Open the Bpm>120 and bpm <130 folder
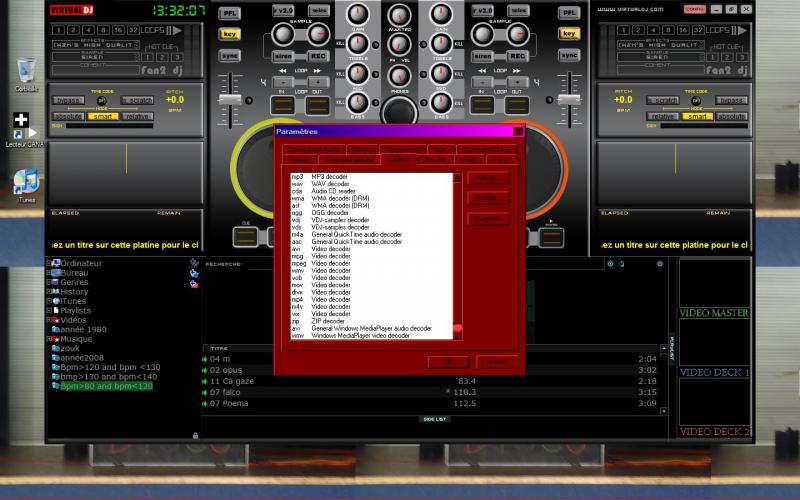800x500 pixels. [x=105, y=367]
